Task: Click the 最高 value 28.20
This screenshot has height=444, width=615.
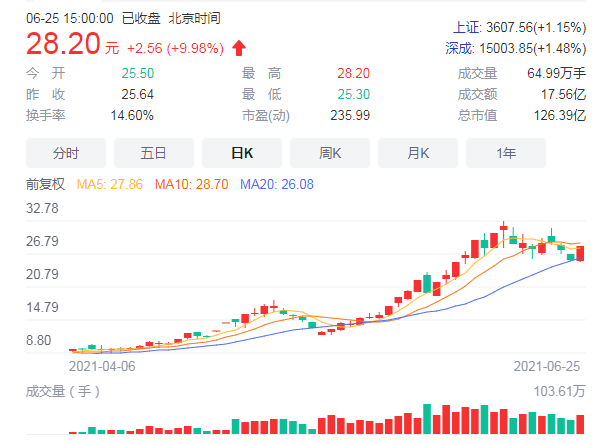Action: point(353,73)
